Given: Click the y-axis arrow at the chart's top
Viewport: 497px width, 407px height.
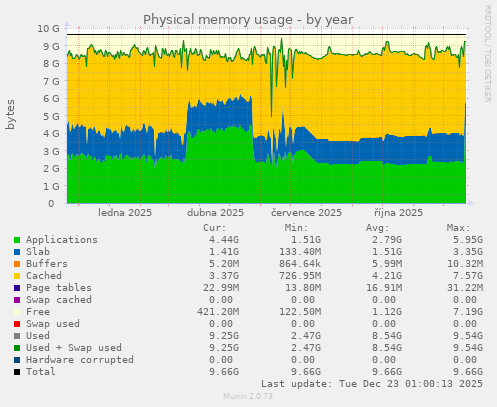Looking at the screenshot, I should tap(67, 24).
